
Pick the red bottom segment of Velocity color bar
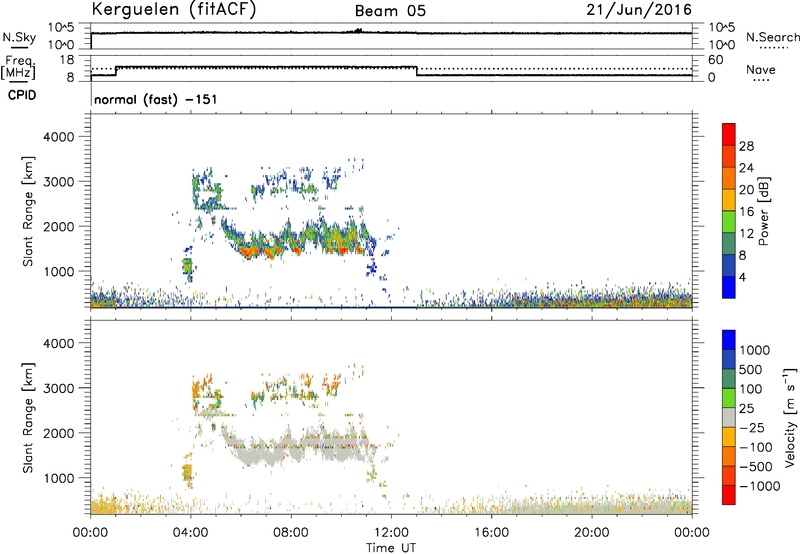729,495
